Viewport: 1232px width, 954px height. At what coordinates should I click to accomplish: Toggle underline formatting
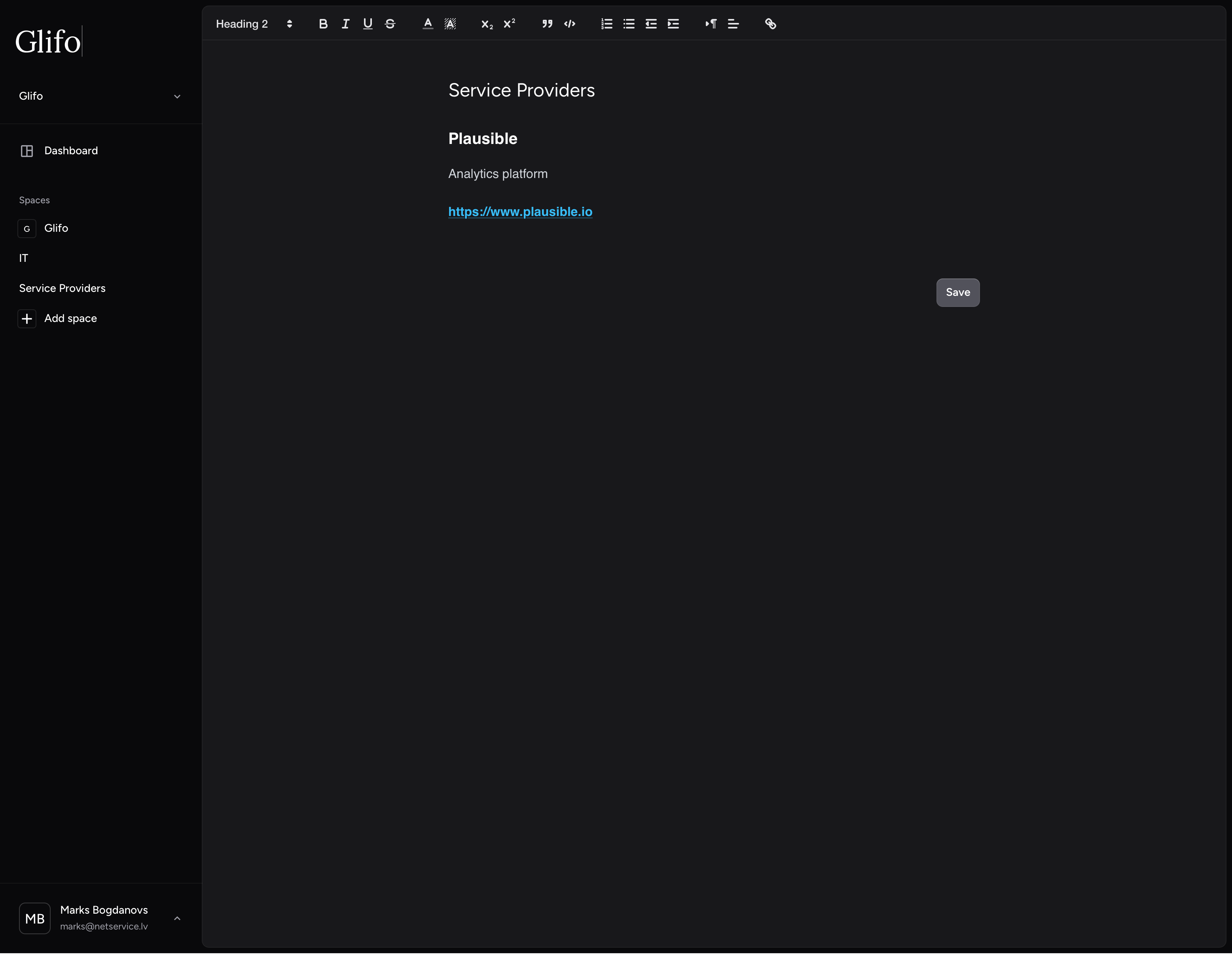(x=368, y=24)
